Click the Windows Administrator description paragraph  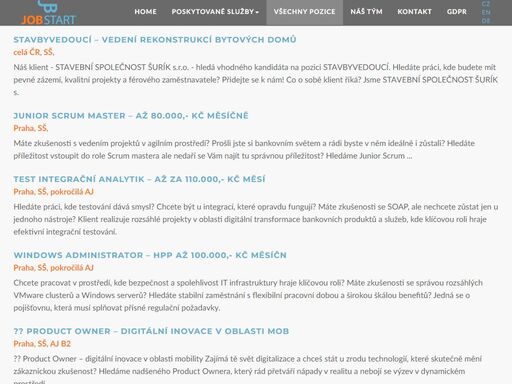click(x=248, y=295)
